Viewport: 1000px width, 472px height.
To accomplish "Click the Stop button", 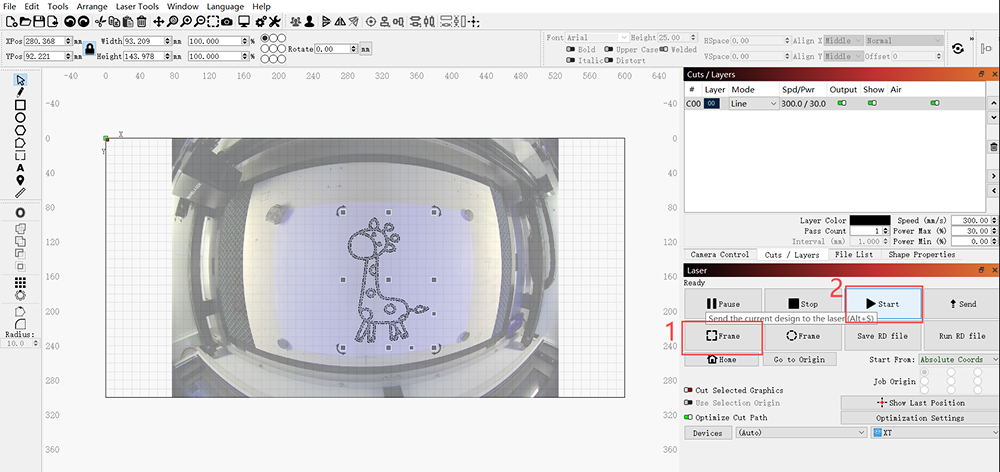I will coord(802,304).
